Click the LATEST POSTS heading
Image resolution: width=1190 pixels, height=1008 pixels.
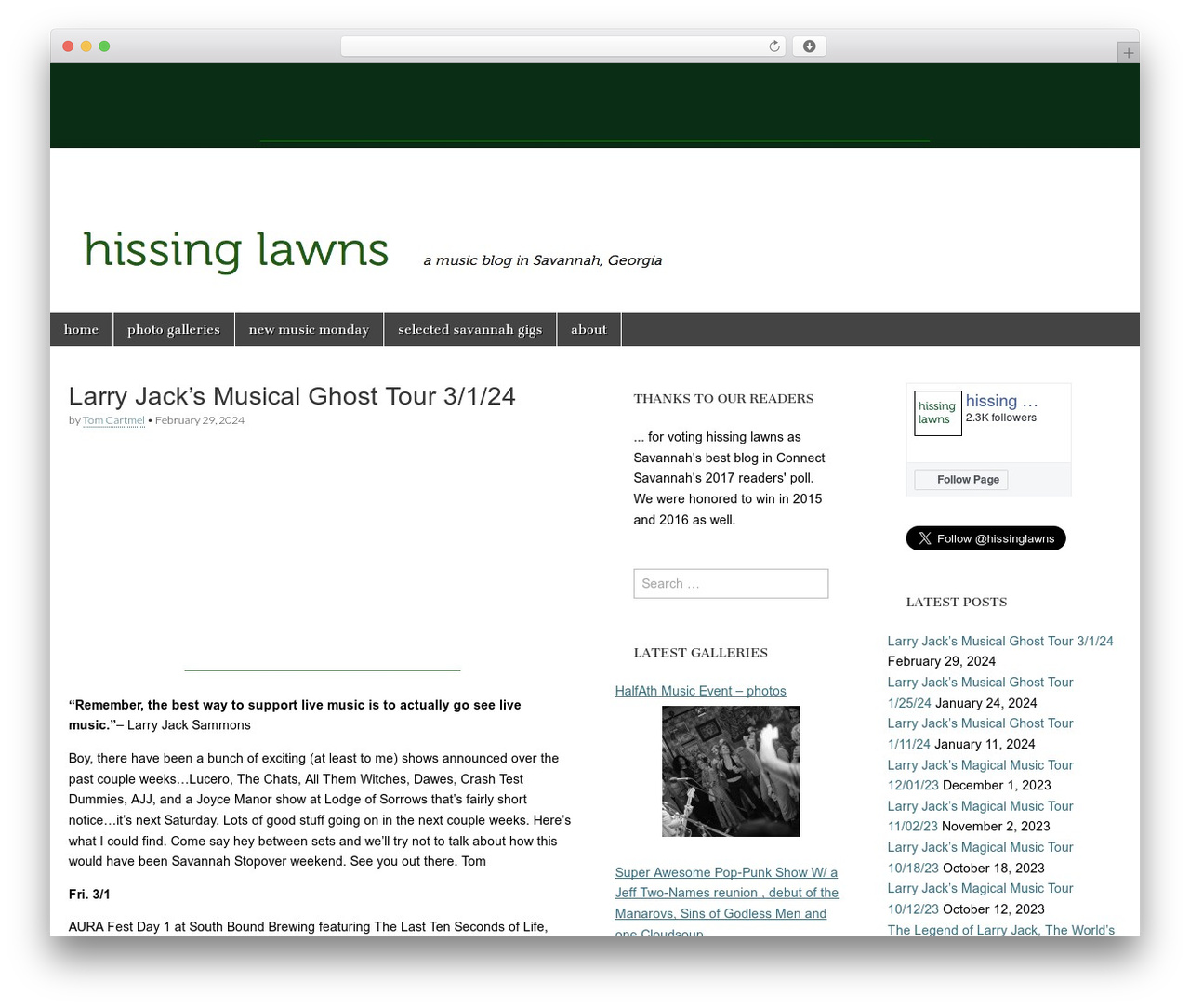(x=957, y=603)
